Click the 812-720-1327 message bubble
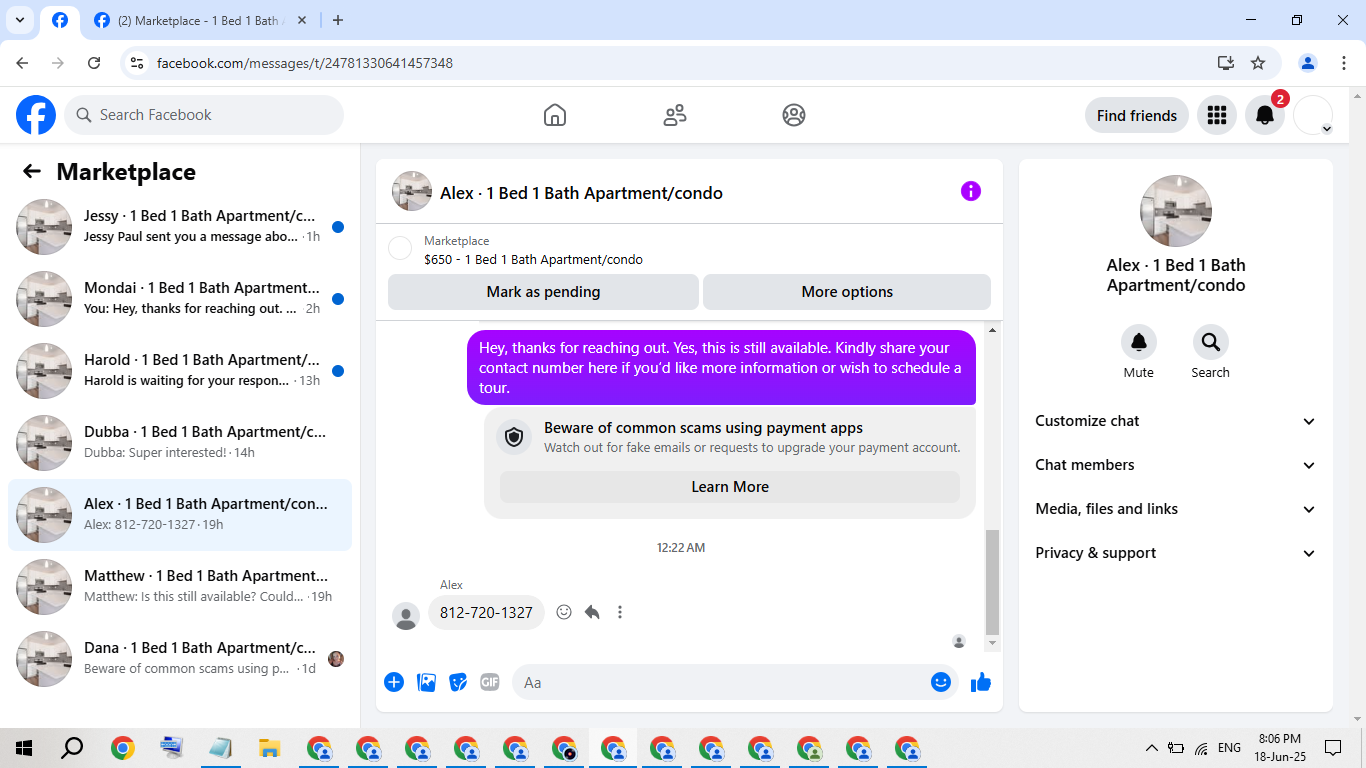Image resolution: width=1366 pixels, height=768 pixels. (486, 612)
